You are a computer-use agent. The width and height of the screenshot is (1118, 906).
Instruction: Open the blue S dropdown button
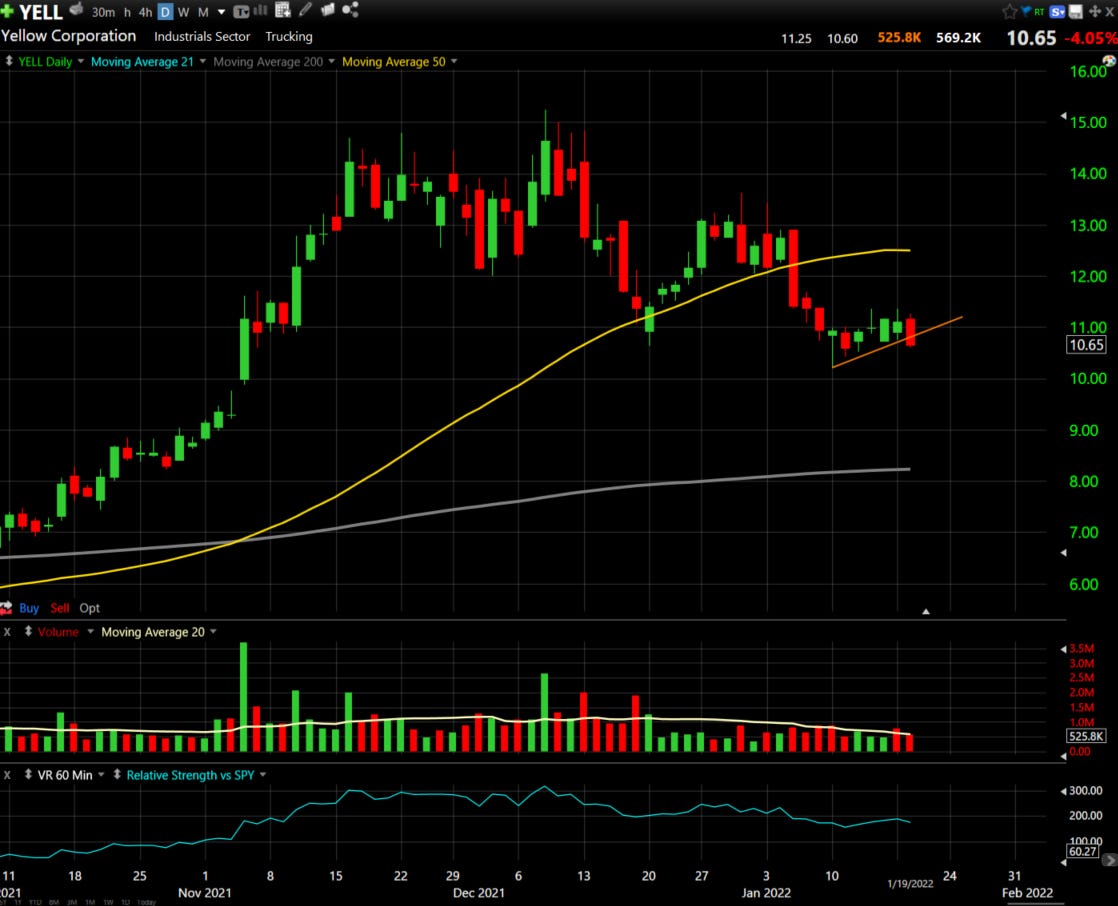(1057, 11)
